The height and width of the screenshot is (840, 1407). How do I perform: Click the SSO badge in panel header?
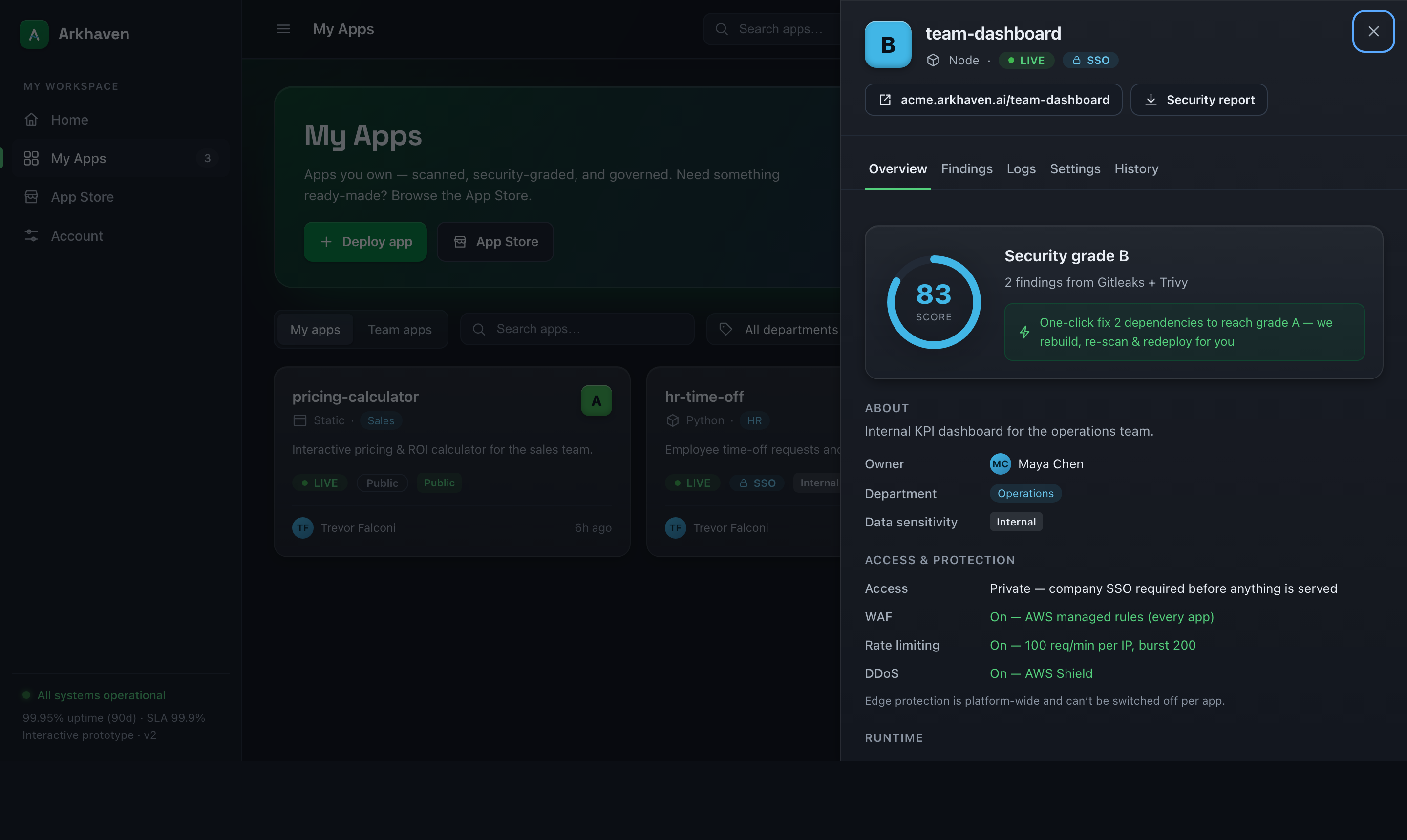coord(1090,61)
